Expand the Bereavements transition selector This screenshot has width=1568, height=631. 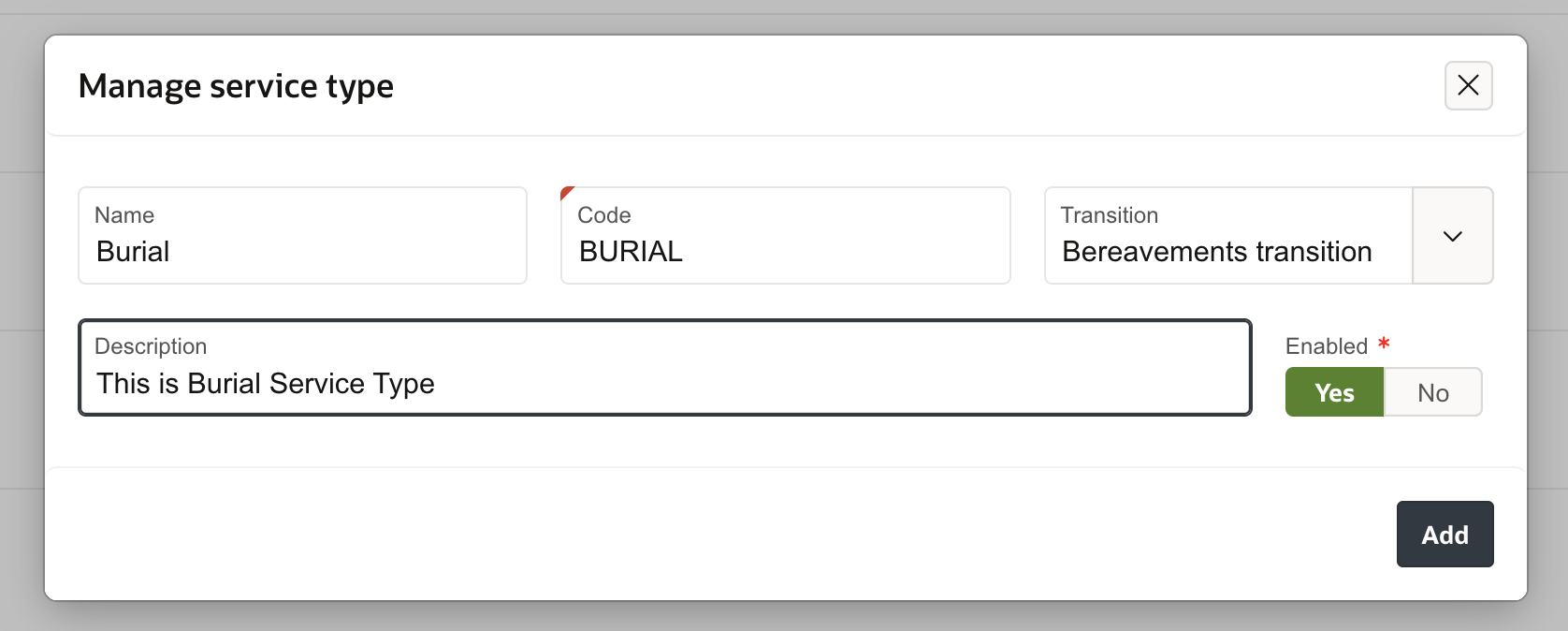click(1452, 236)
